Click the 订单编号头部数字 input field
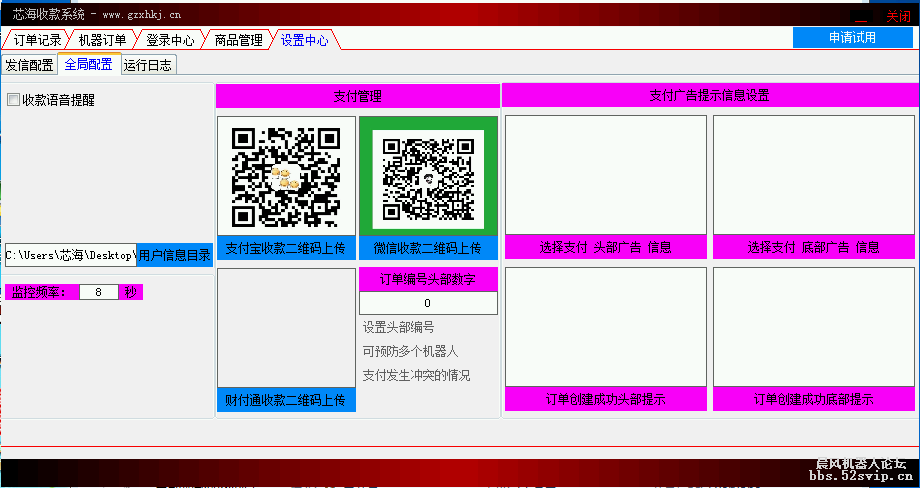This screenshot has height=488, width=920. pos(428,303)
